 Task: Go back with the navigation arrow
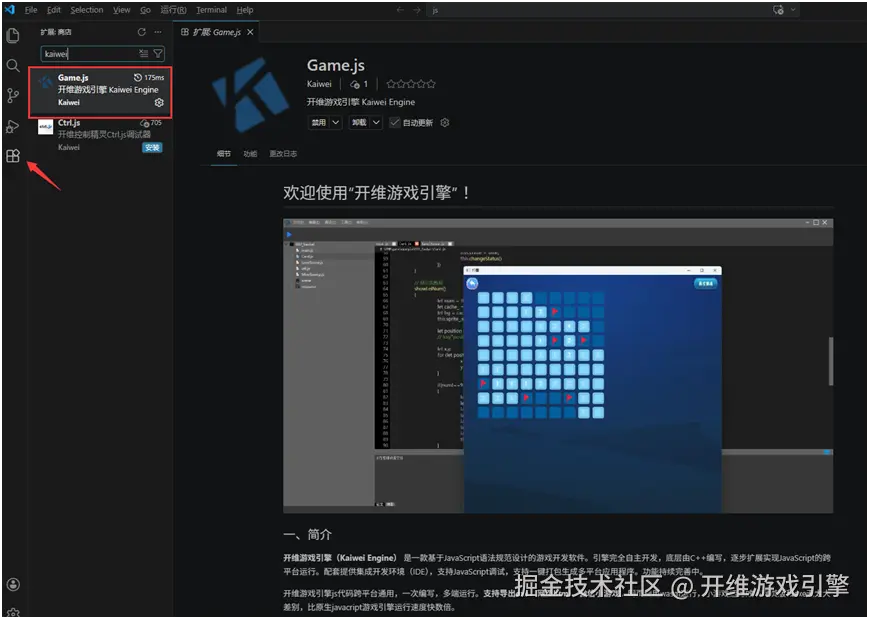coord(400,10)
